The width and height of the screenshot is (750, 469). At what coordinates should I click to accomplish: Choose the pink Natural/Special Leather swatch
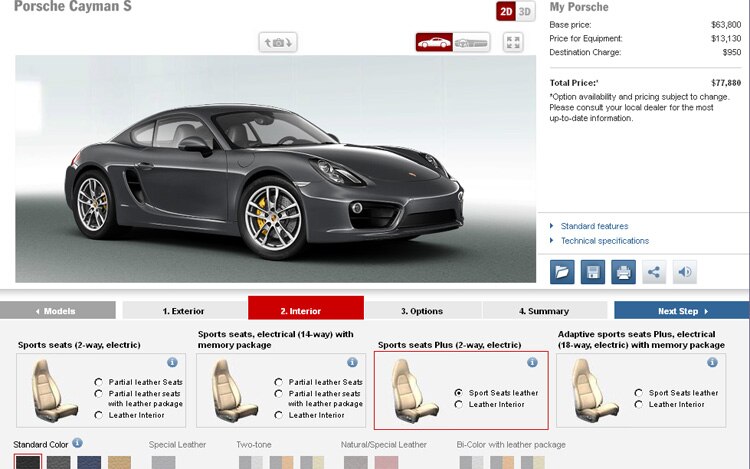pos(386,462)
